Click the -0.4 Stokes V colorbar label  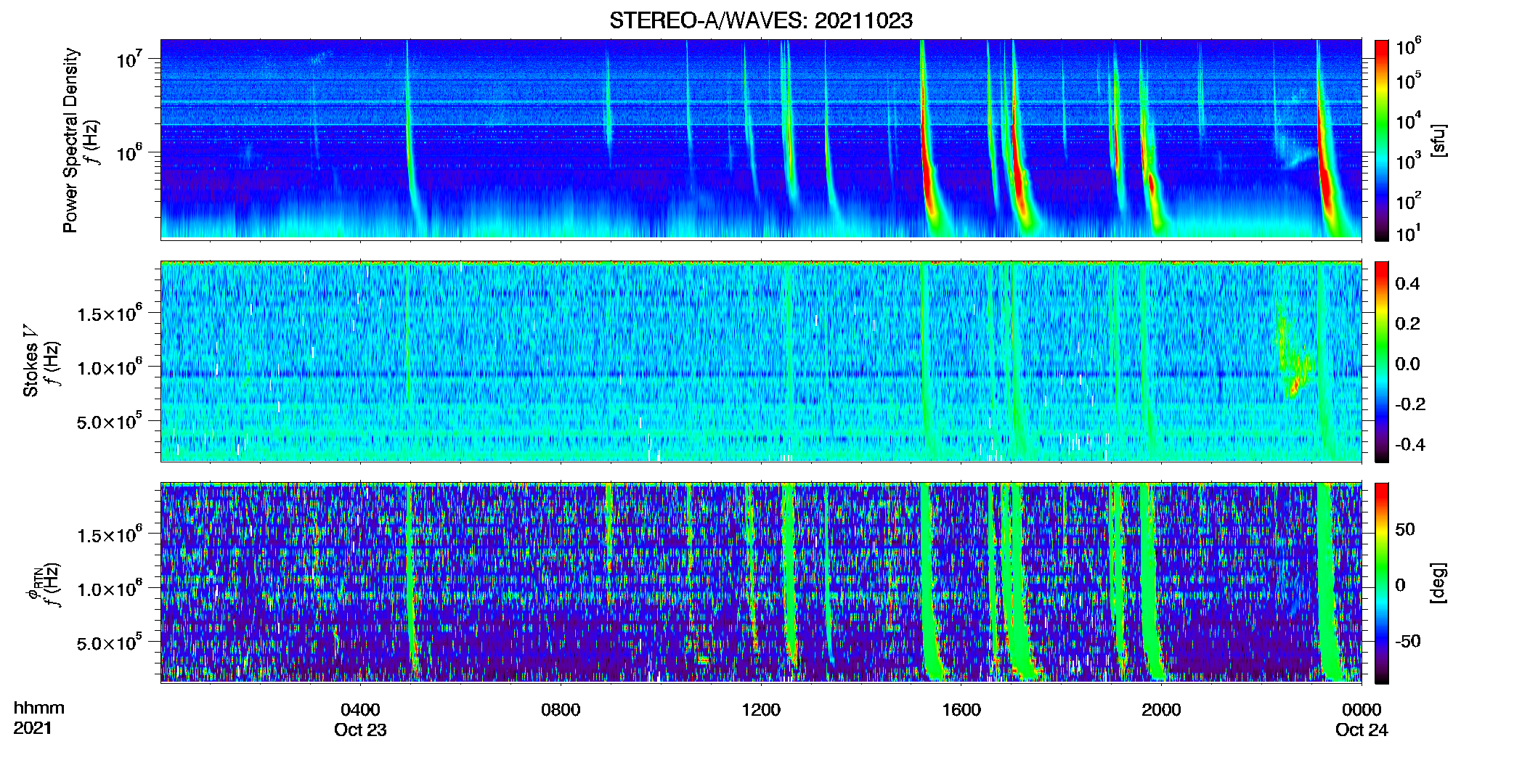coord(1410,444)
